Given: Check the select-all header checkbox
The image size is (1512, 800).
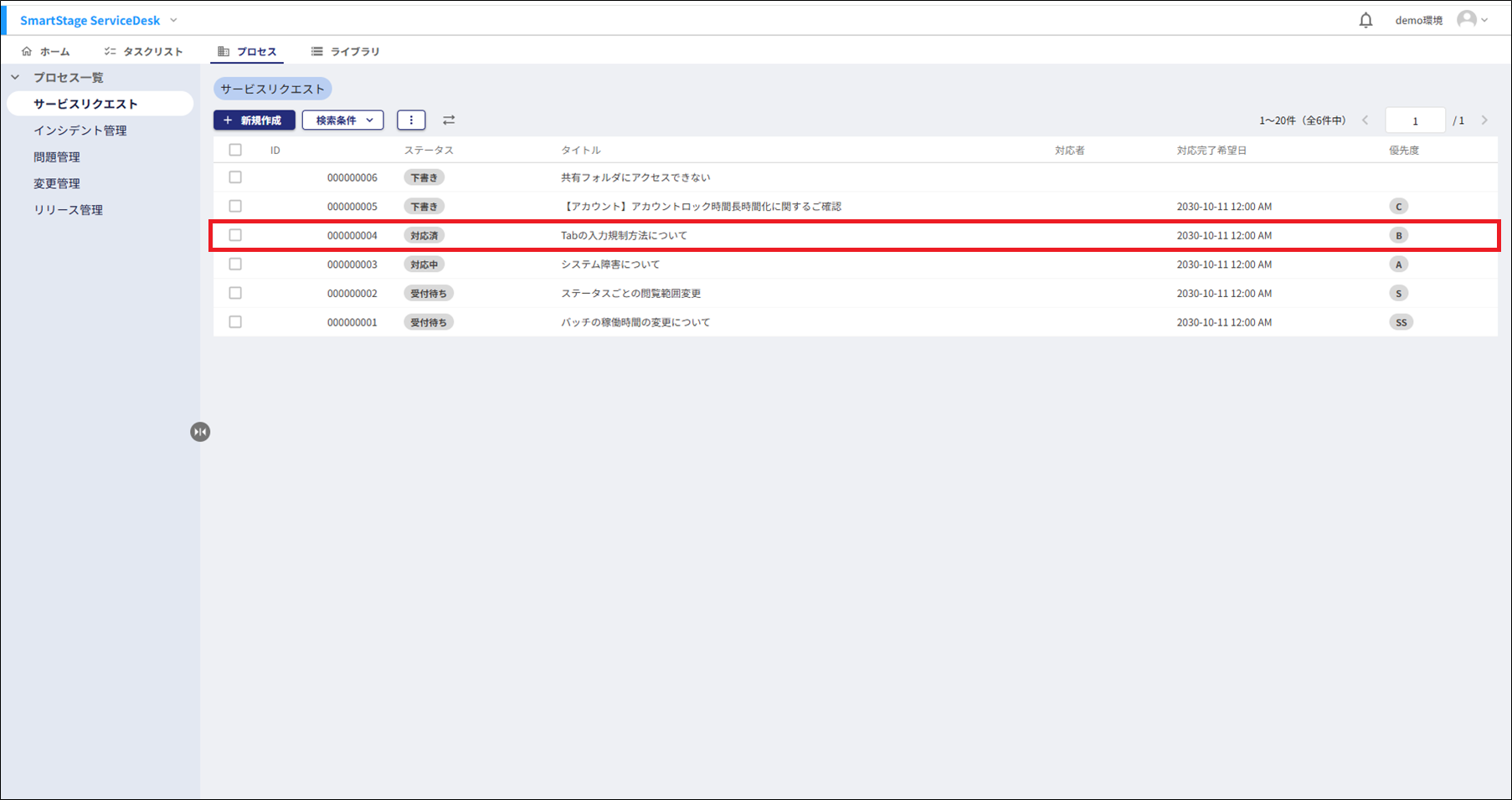Looking at the screenshot, I should 235,150.
